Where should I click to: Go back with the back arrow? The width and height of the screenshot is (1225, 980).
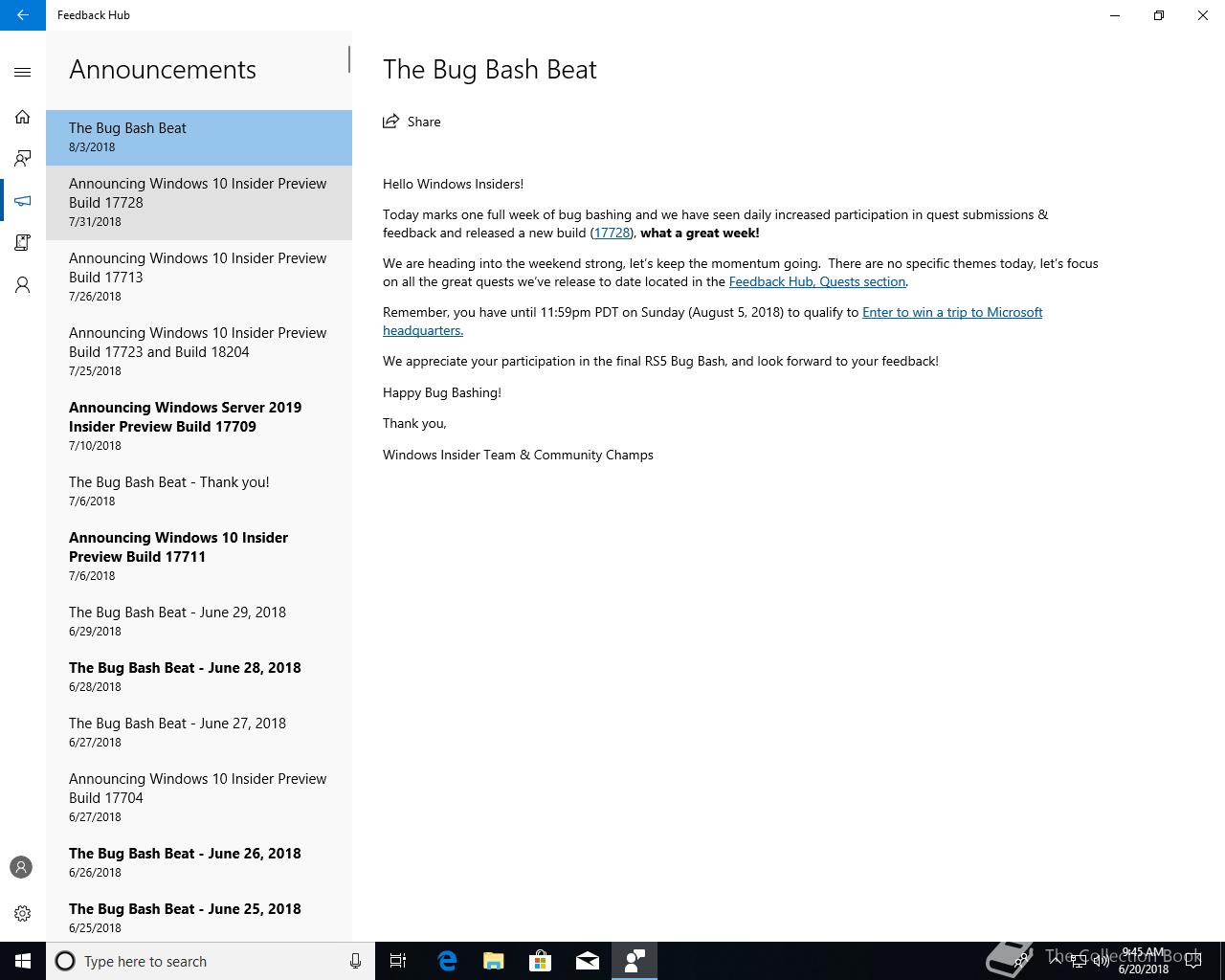(22, 15)
